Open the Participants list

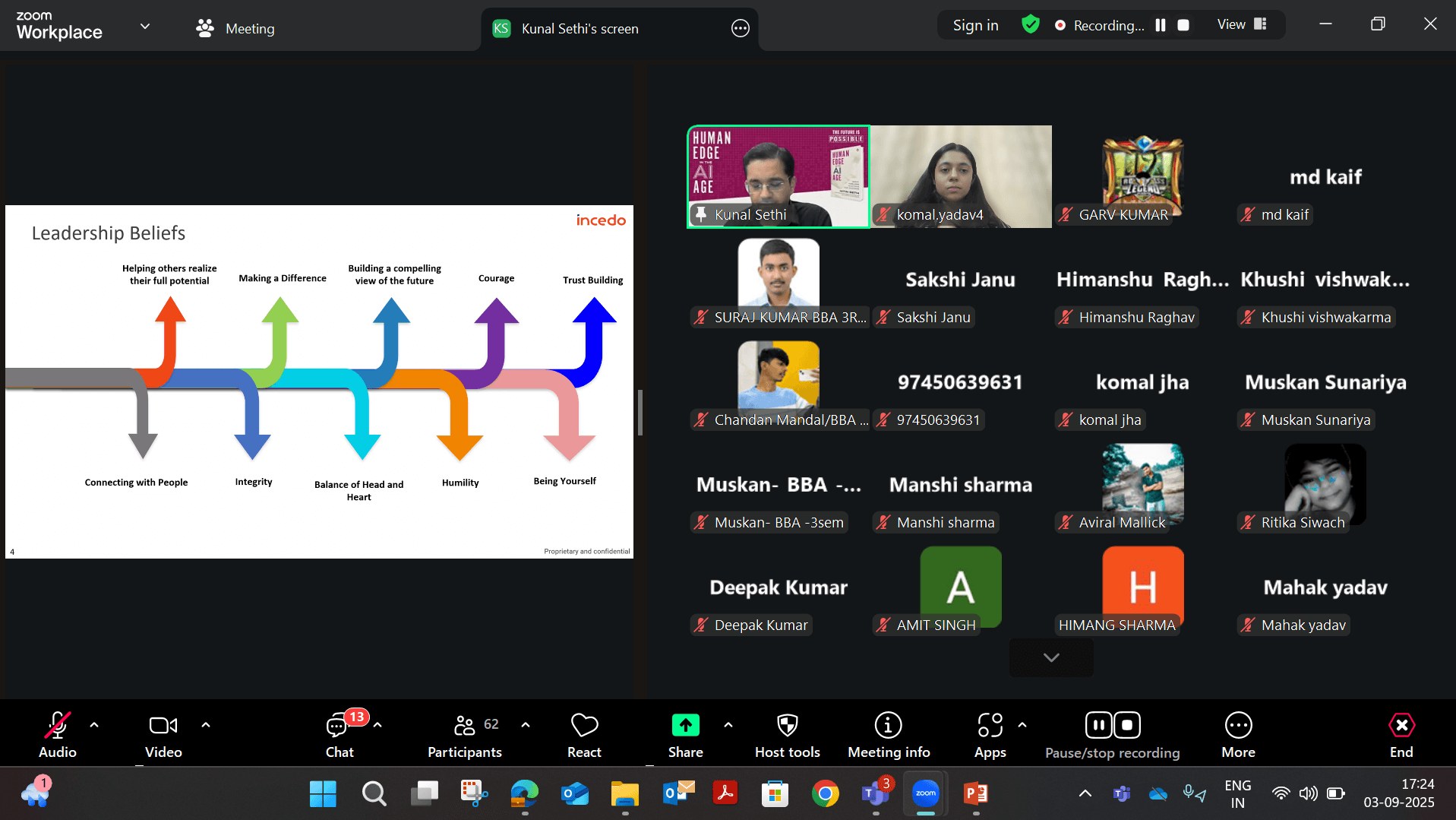pyautogui.click(x=464, y=734)
